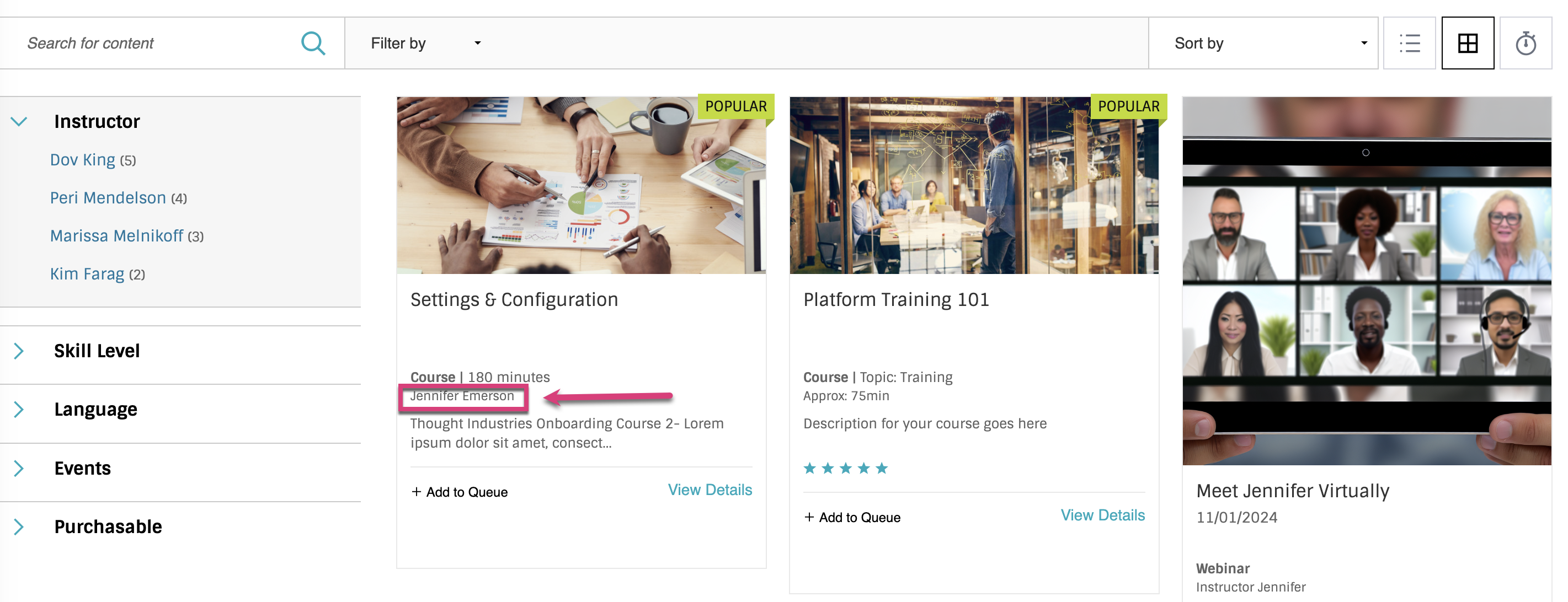Open the Meet Jennifer Virtually thumbnail
The height and width of the screenshot is (602, 1568).
(x=1367, y=280)
